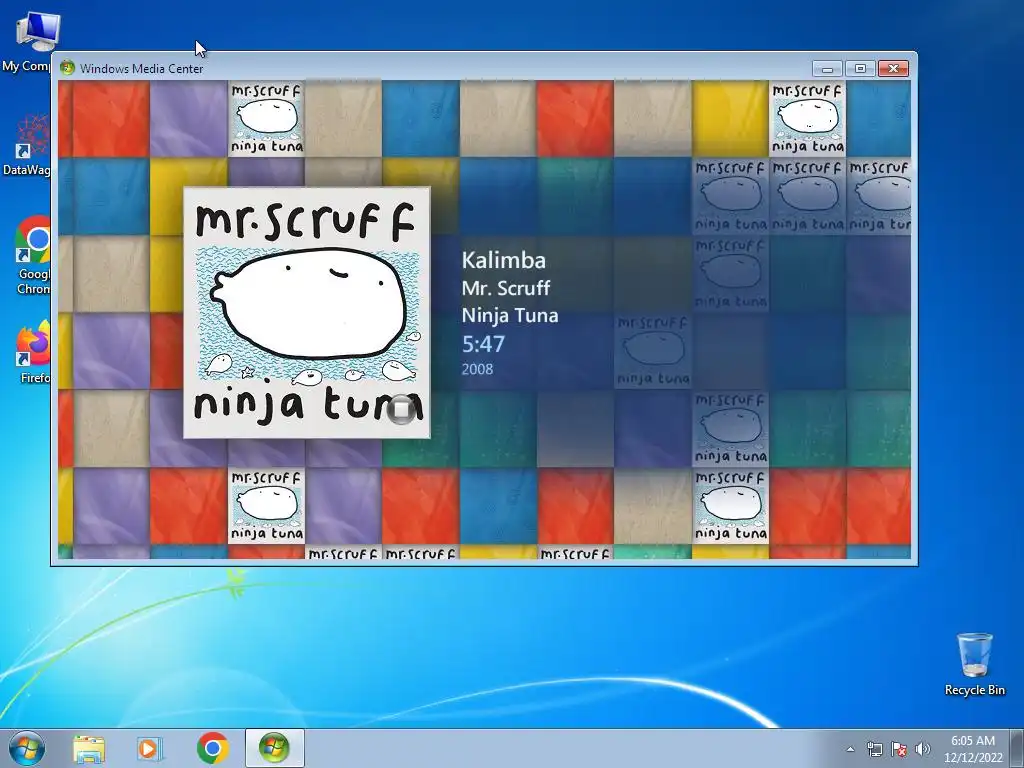Click the release year 2008
Image resolution: width=1024 pixels, height=768 pixels.
point(477,369)
